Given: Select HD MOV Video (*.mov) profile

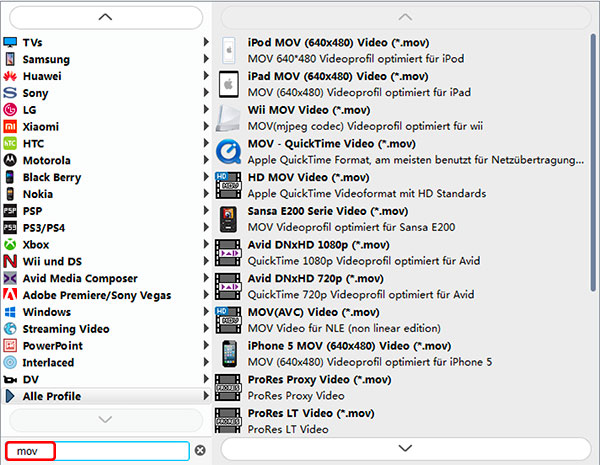Looking at the screenshot, I should (x=402, y=185).
